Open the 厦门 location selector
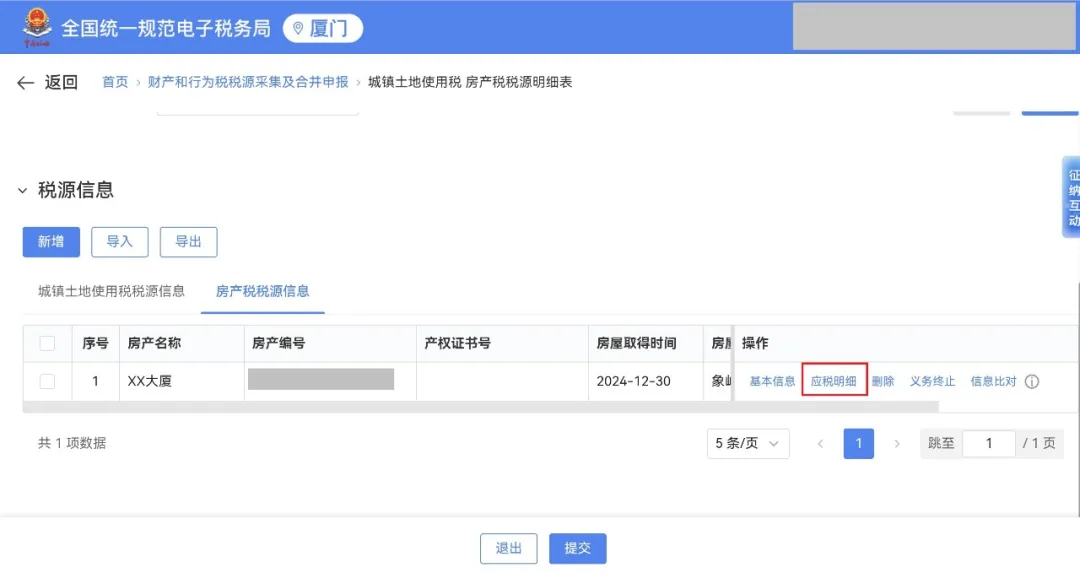Image resolution: width=1080 pixels, height=573 pixels. (322, 29)
